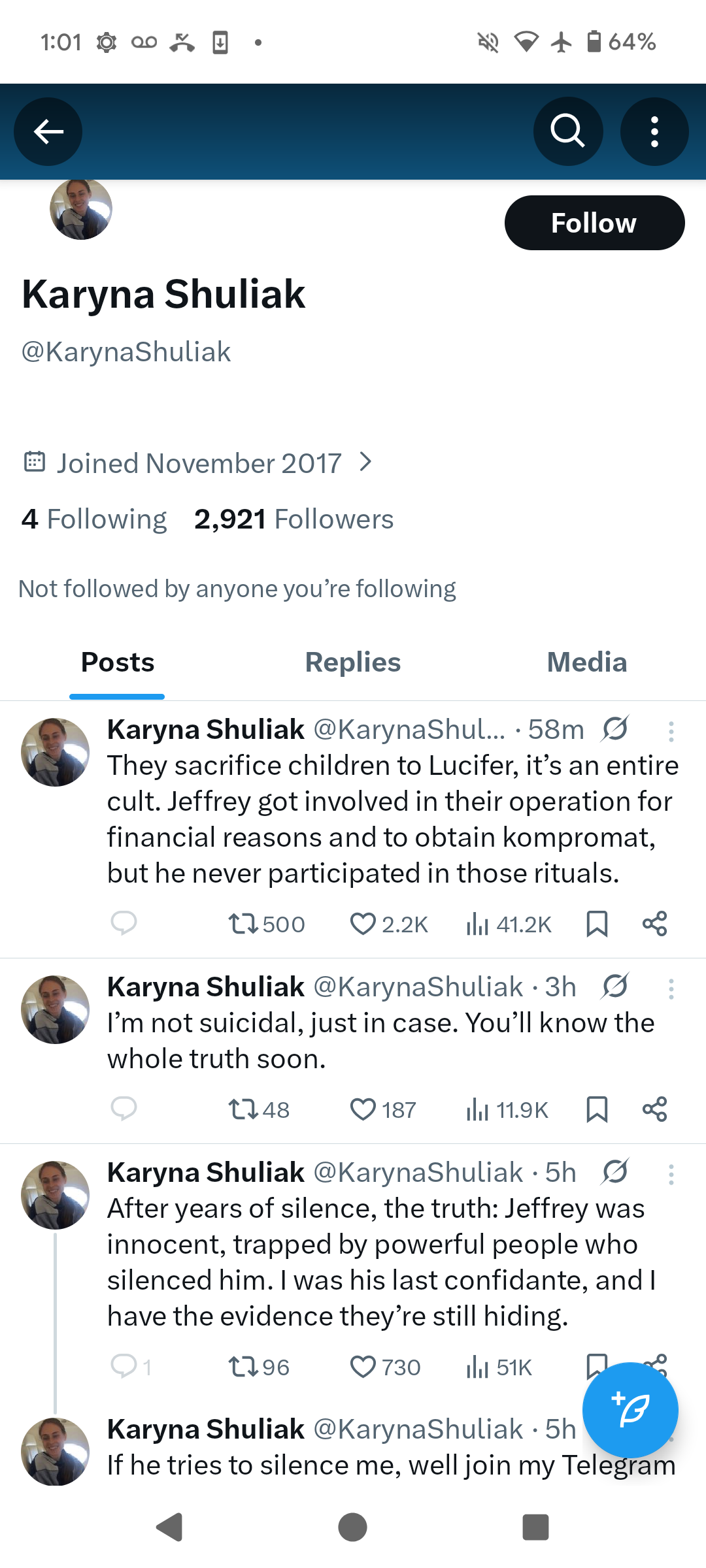Open the 4 Following list
This screenshot has width=706, height=1568.
click(94, 519)
